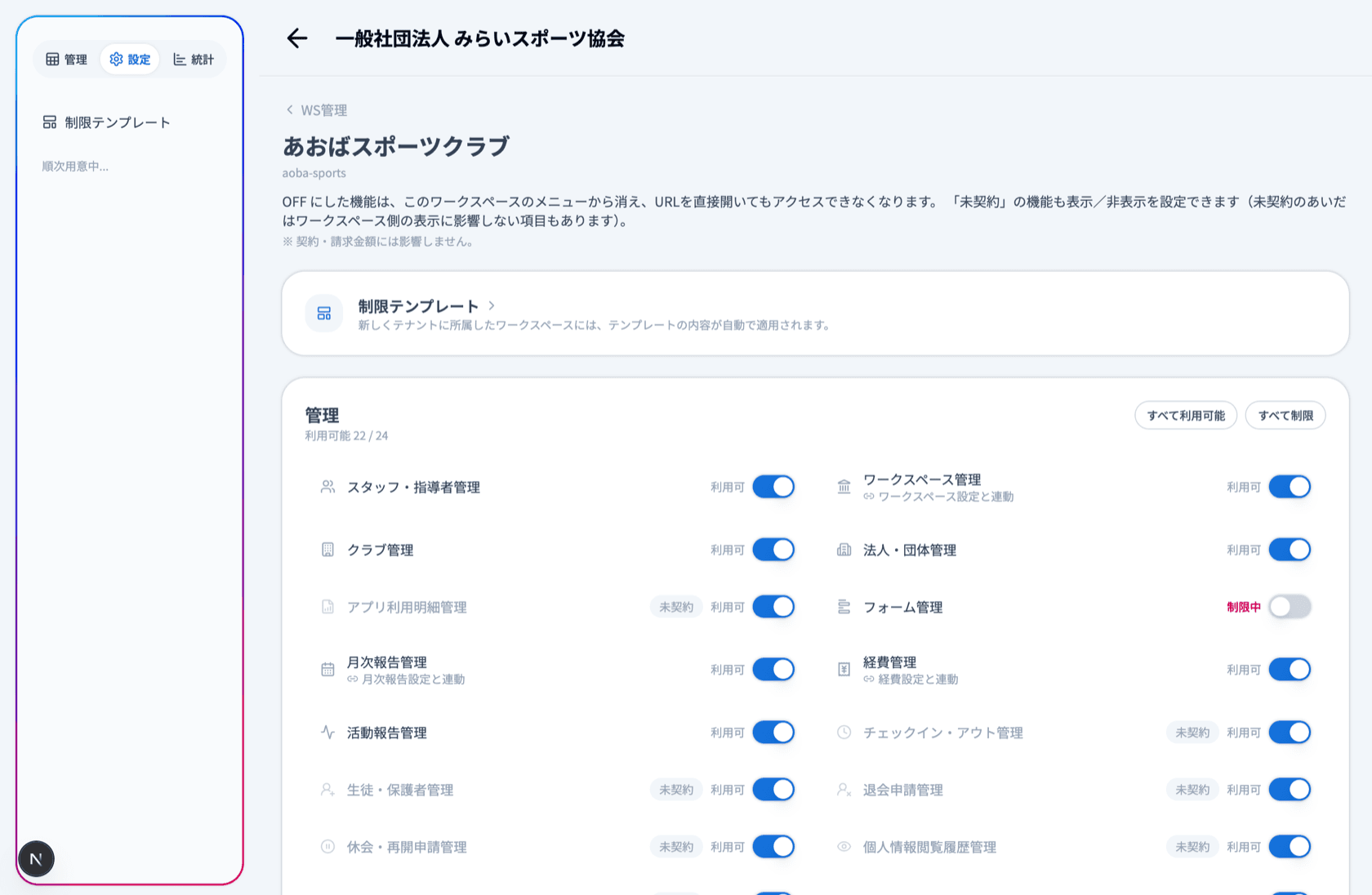The image size is (1372, 895).
Task: Click the 一般社団法人 みらいスポーツ協会 title
Action: (x=480, y=38)
